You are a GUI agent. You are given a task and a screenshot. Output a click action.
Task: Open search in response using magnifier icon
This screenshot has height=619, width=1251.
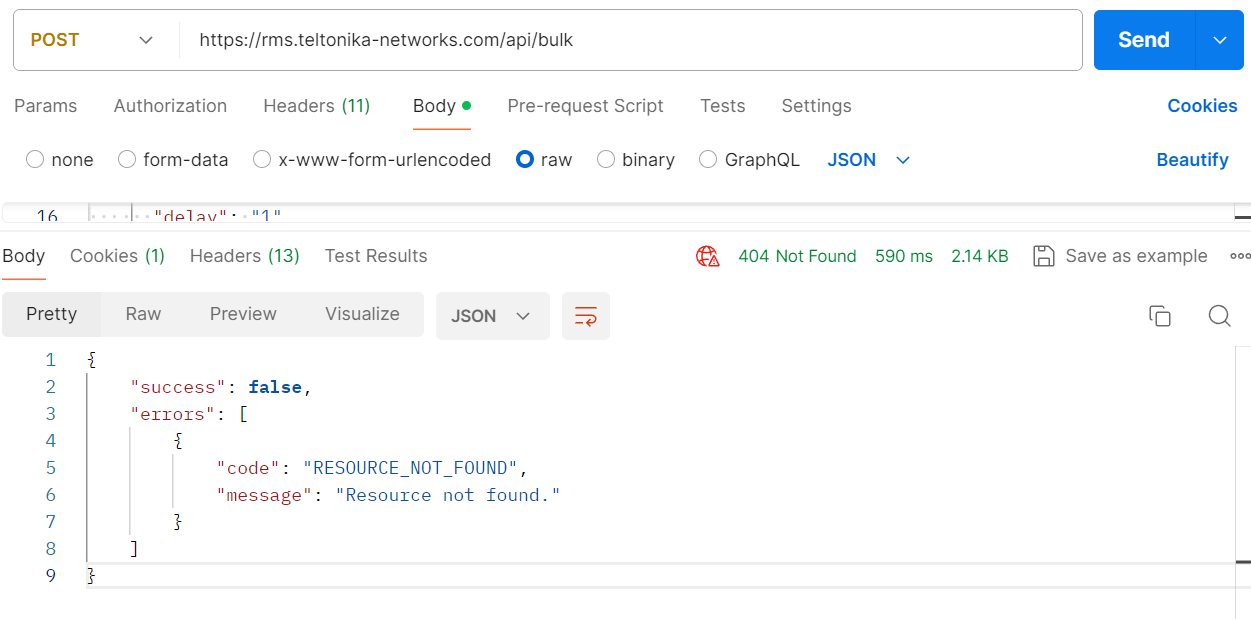coord(1218,316)
